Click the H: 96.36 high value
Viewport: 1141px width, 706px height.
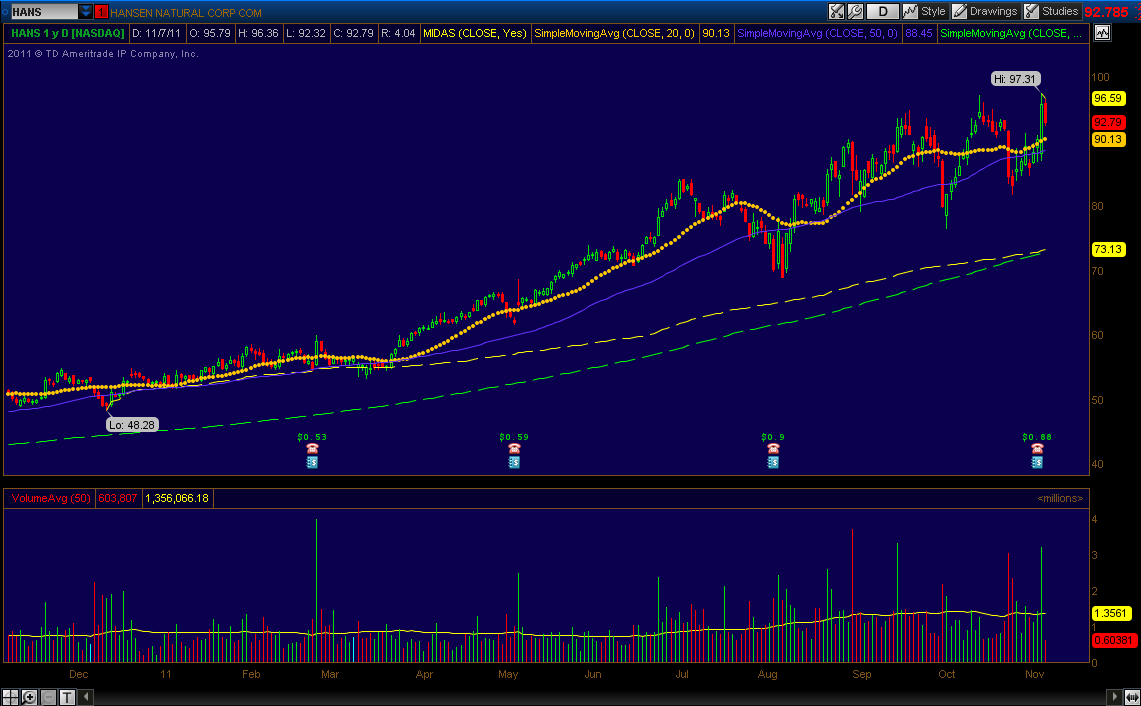point(258,33)
